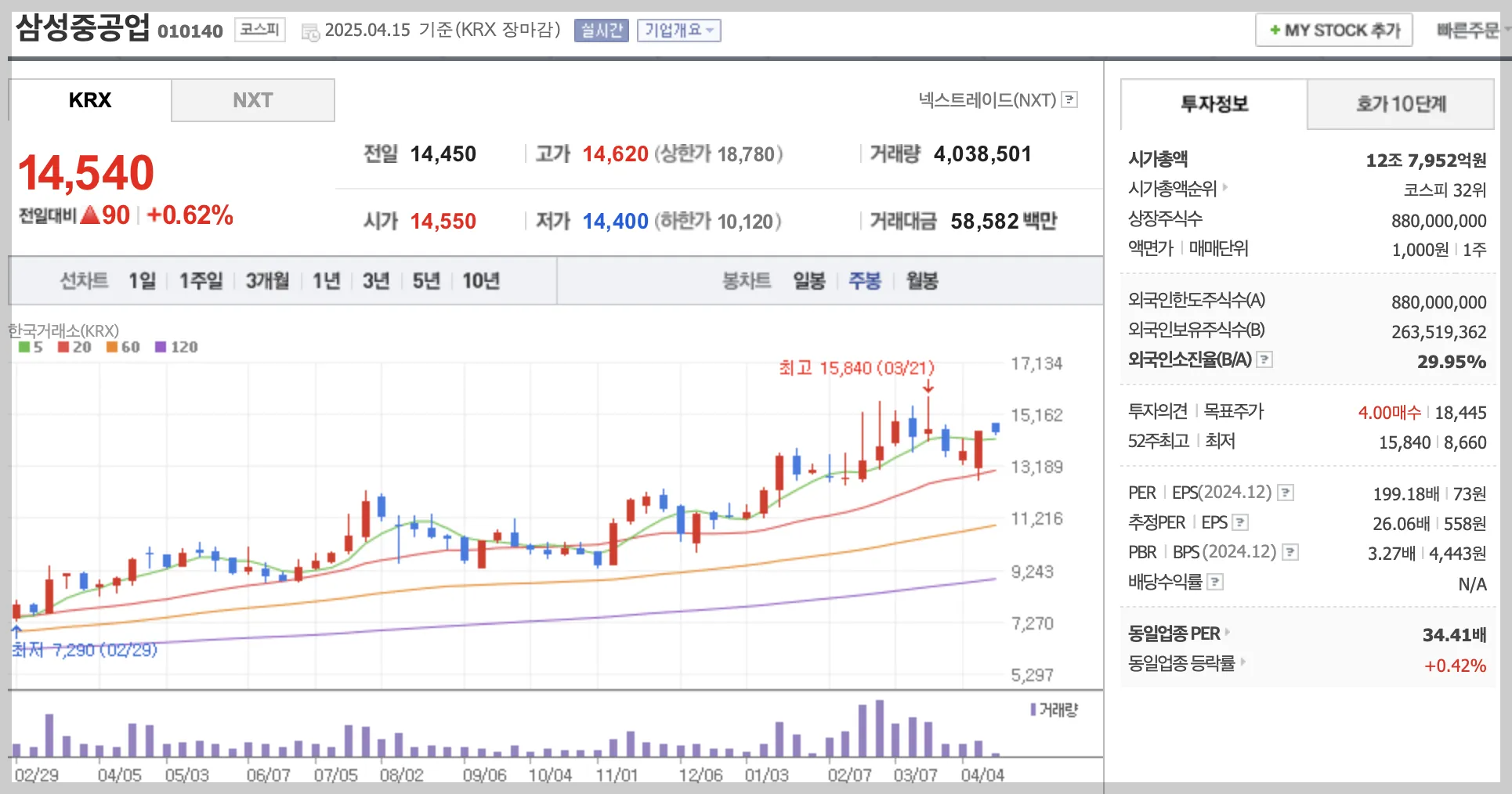Select the 1년 line chart period
Viewport: 1512px width, 794px height.
tap(327, 280)
